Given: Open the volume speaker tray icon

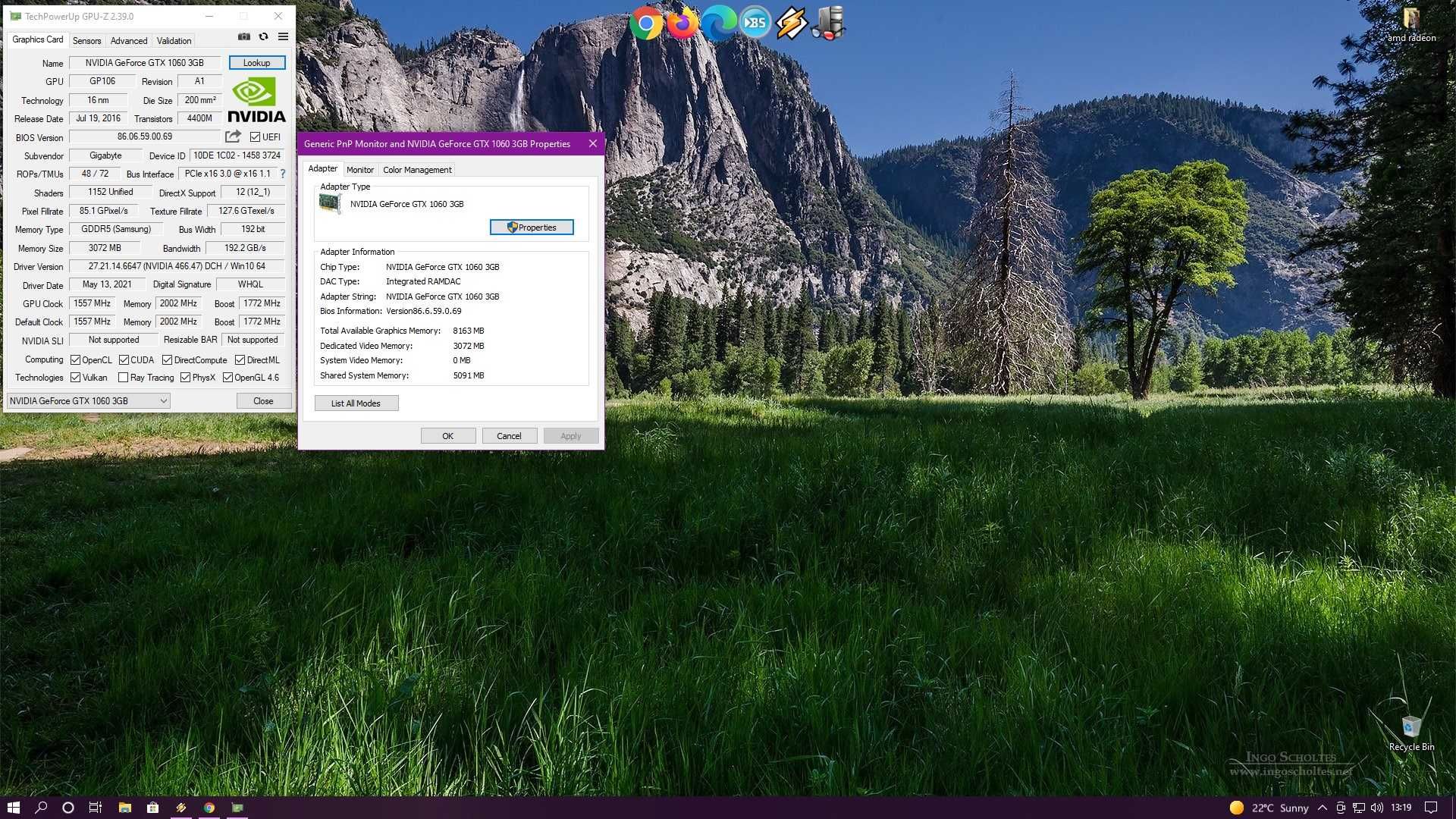Looking at the screenshot, I should (x=1376, y=808).
